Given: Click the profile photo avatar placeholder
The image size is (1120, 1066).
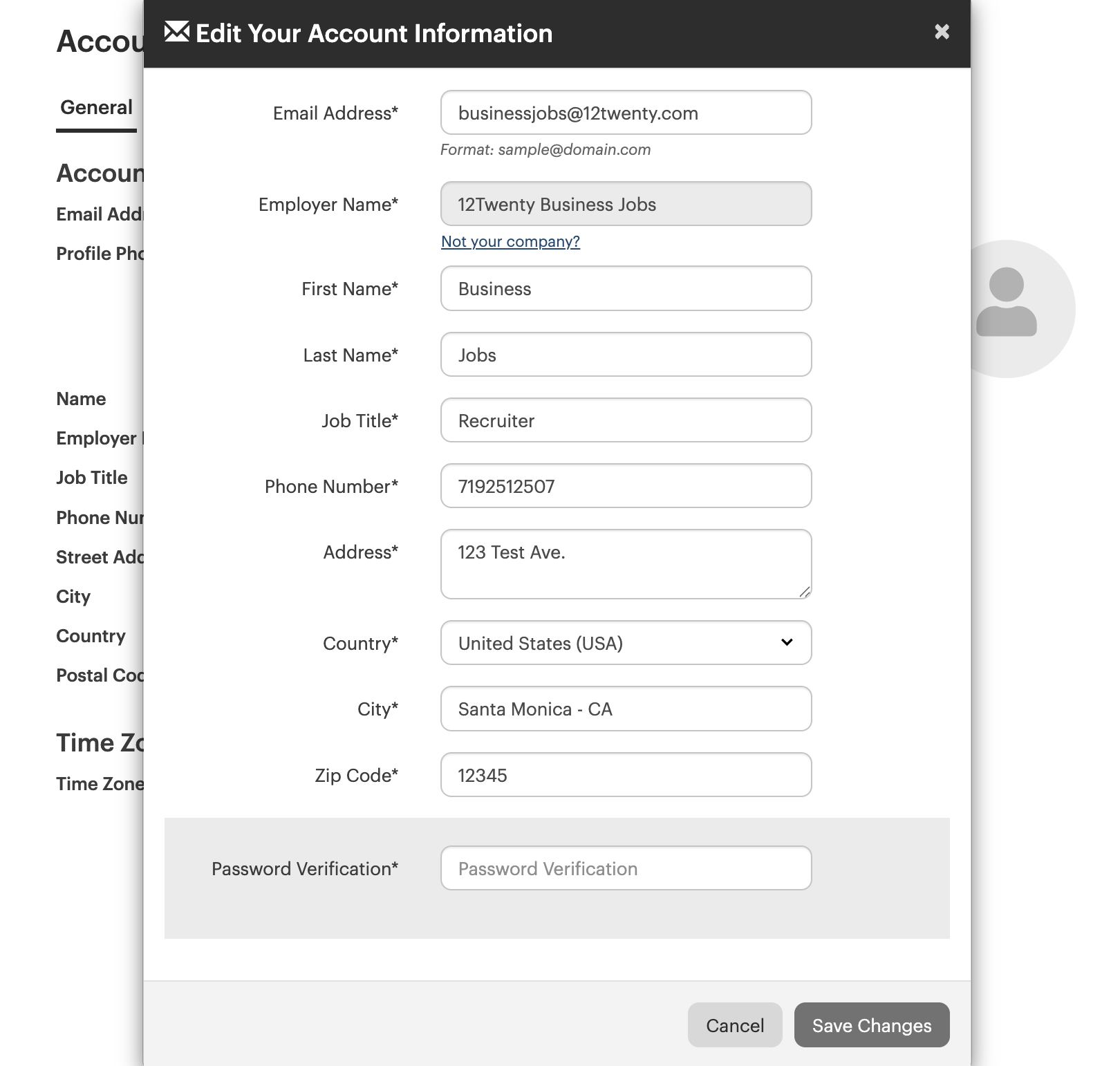Looking at the screenshot, I should pyautogui.click(x=1023, y=309).
